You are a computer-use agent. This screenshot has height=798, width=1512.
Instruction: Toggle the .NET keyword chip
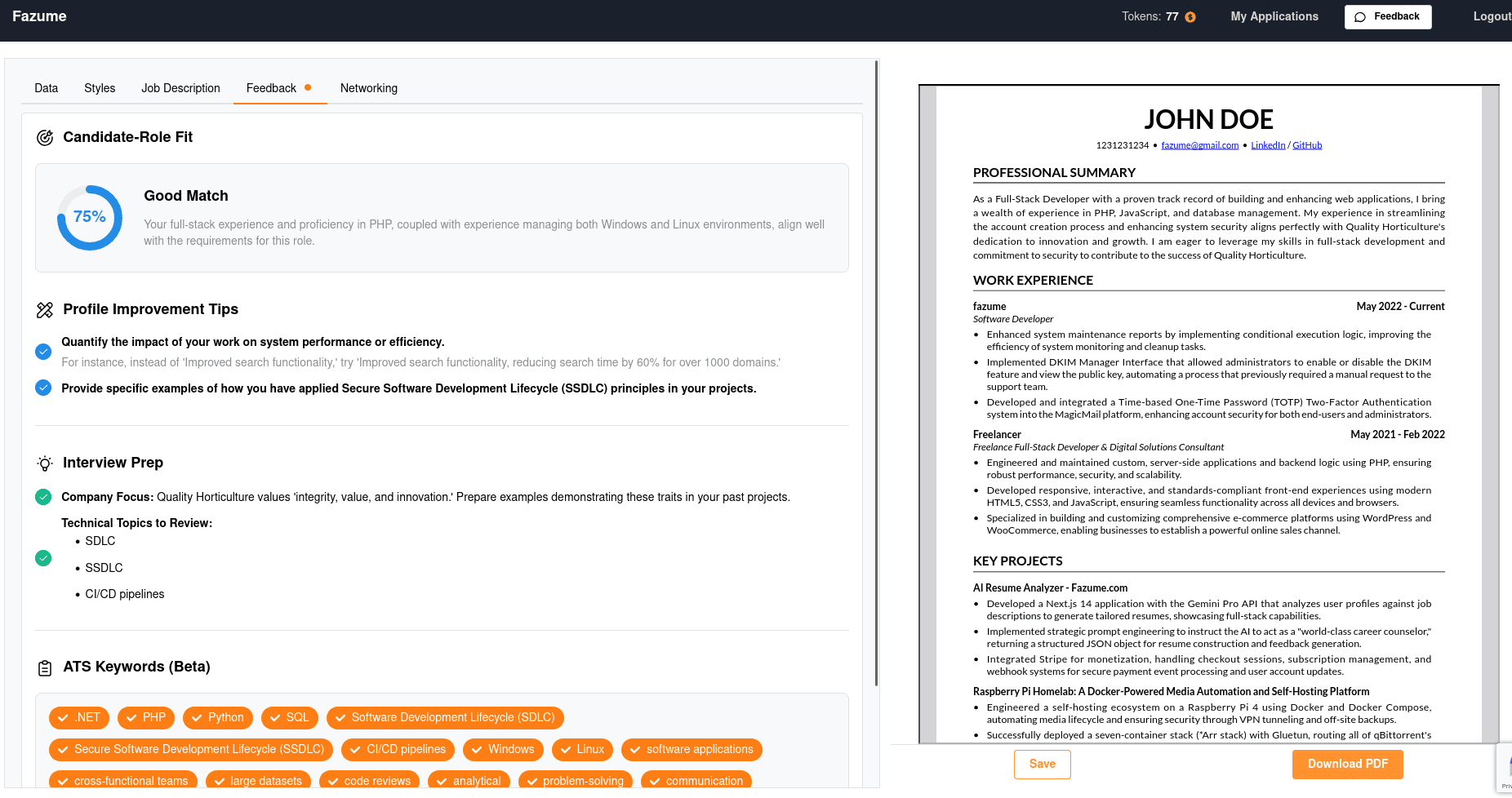click(79, 717)
